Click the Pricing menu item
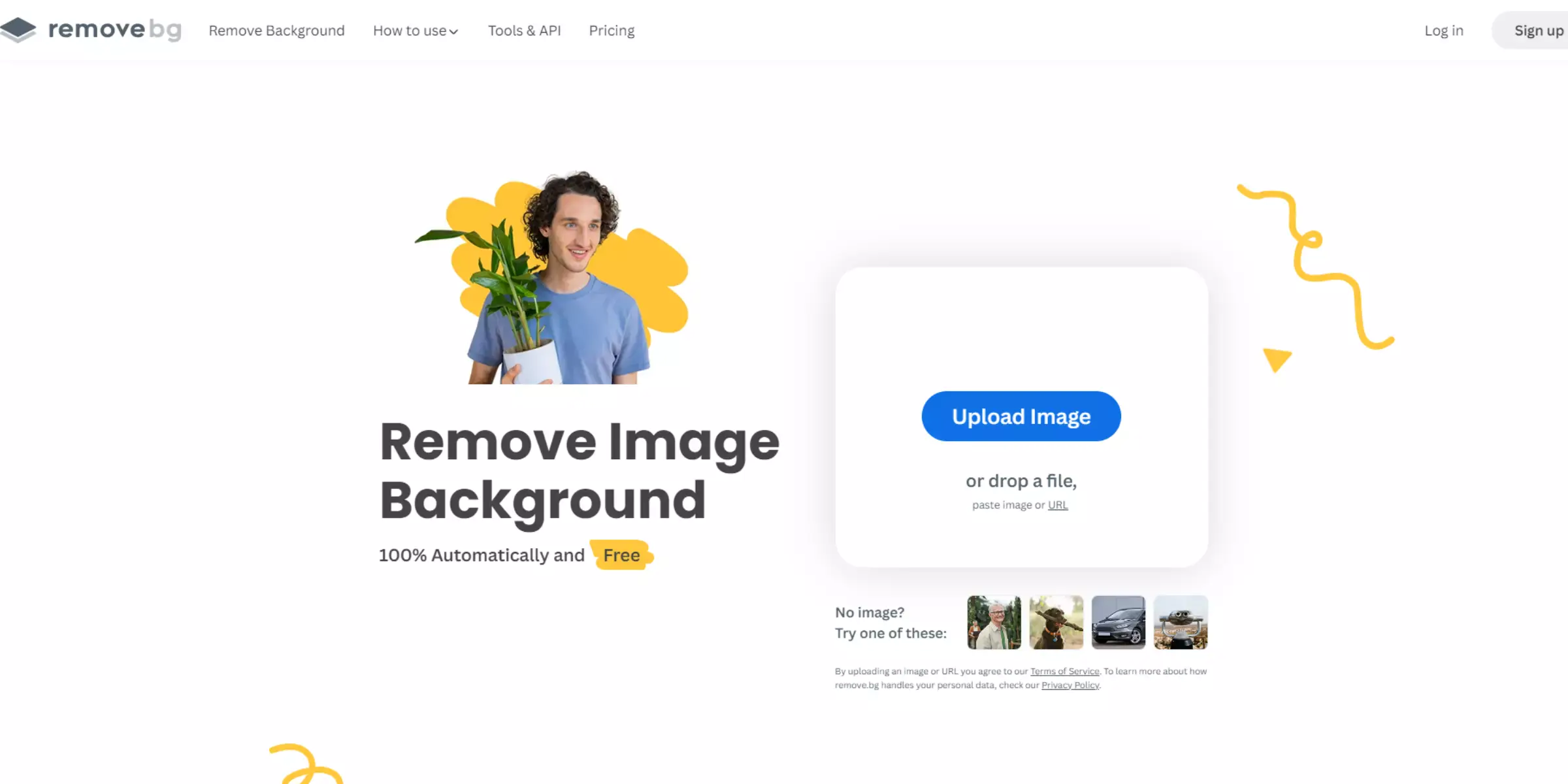The height and width of the screenshot is (784, 1568). (611, 30)
